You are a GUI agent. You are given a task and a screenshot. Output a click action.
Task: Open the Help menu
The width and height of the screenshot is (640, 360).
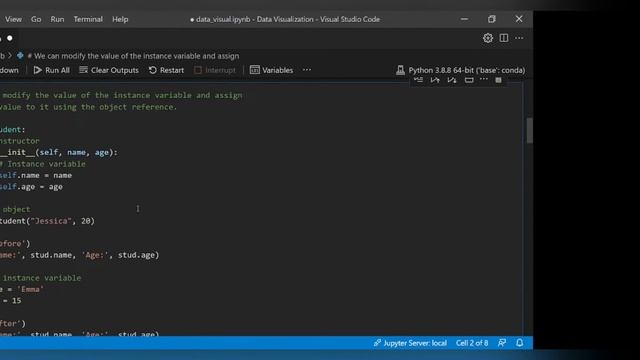click(x=120, y=19)
